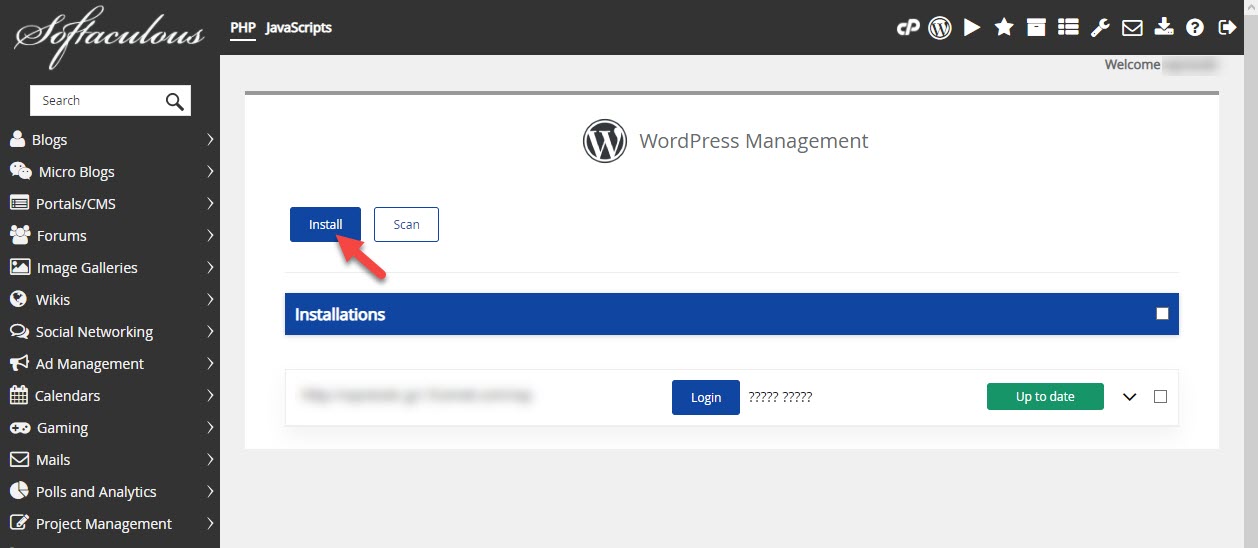Expand the Gaming category arrow

[210, 427]
